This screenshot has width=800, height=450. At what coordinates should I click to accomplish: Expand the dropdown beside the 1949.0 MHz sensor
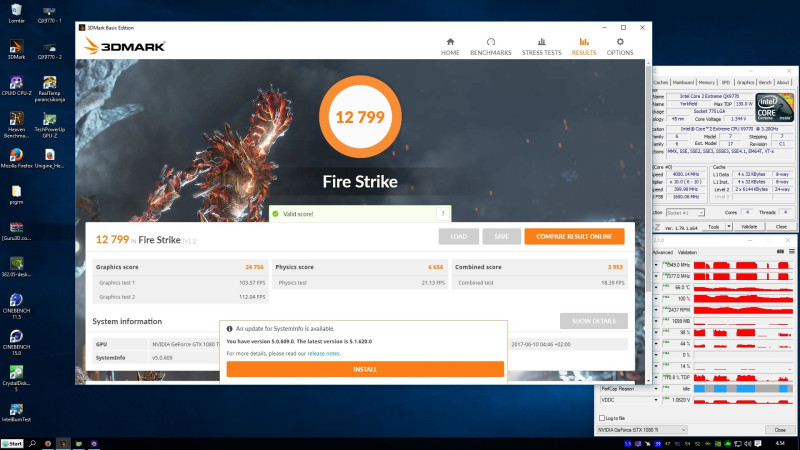click(656, 265)
